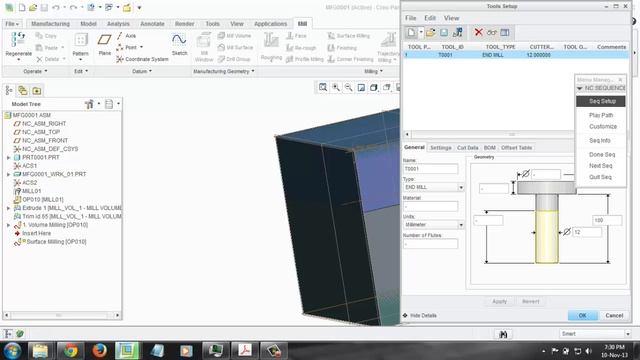Image resolution: width=640 pixels, height=360 pixels.
Task: Insert a Coordinate System
Action: click(142, 59)
